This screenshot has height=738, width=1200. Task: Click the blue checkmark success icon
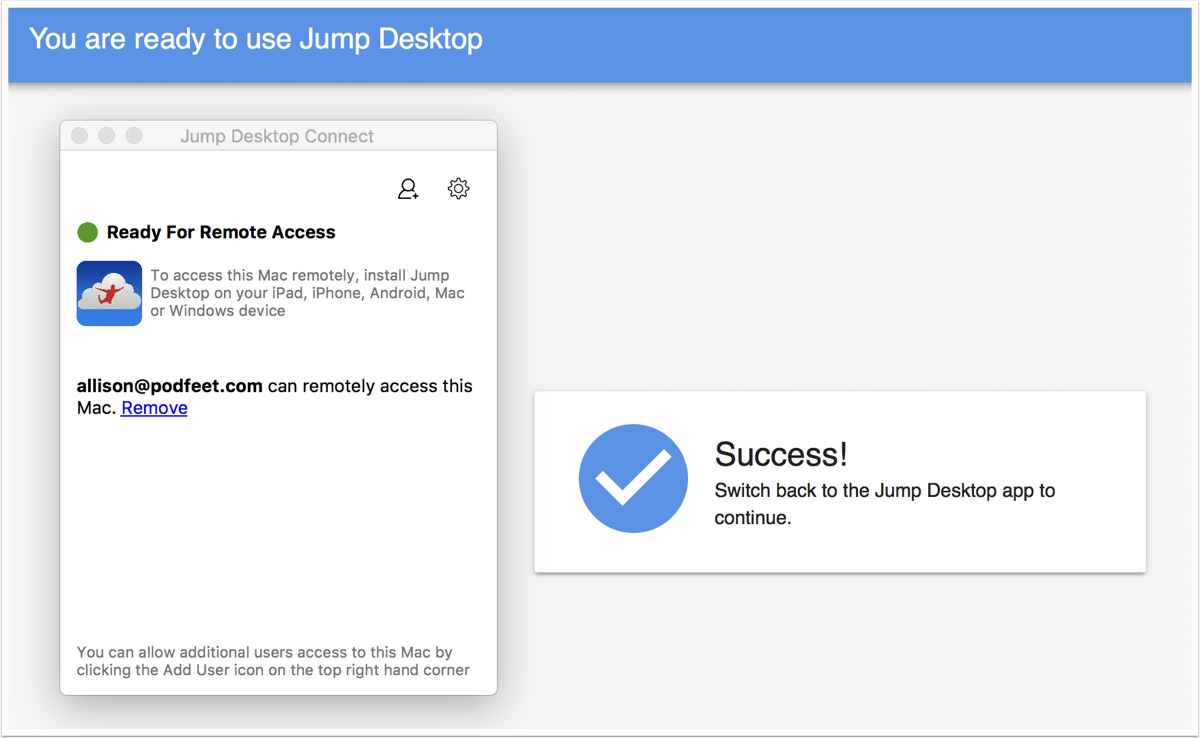click(633, 478)
